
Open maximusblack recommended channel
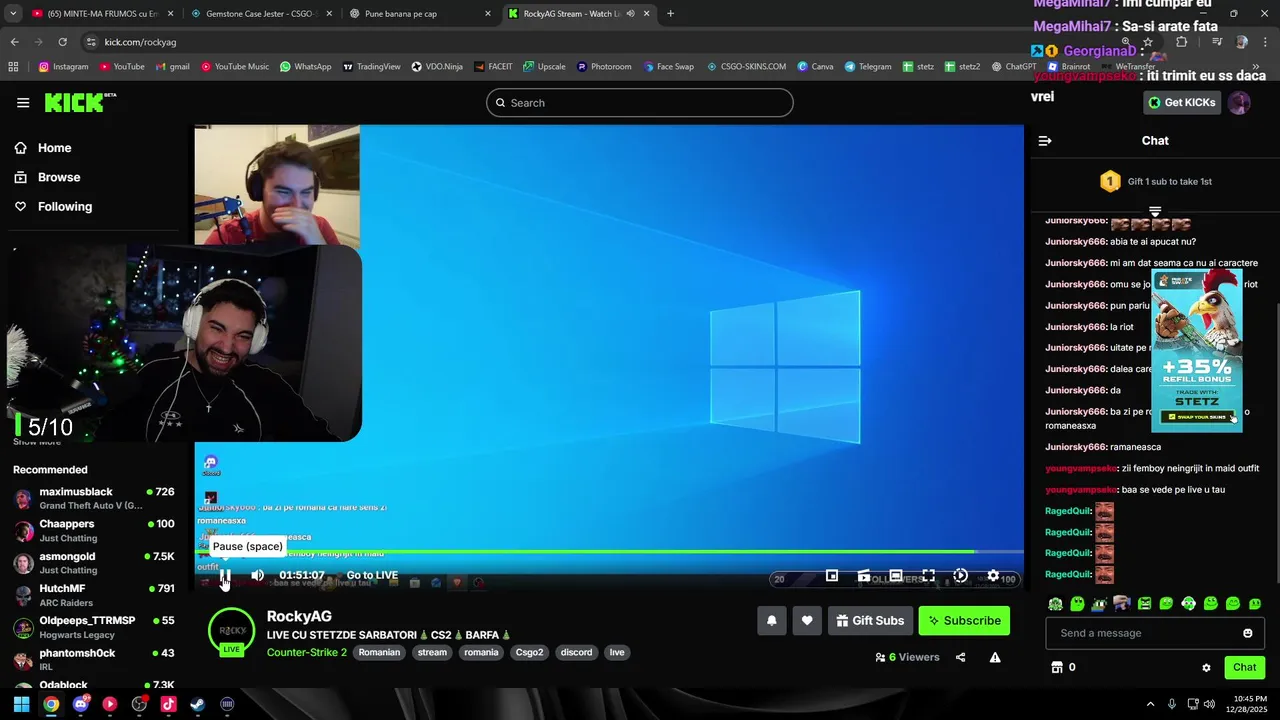[93, 498]
